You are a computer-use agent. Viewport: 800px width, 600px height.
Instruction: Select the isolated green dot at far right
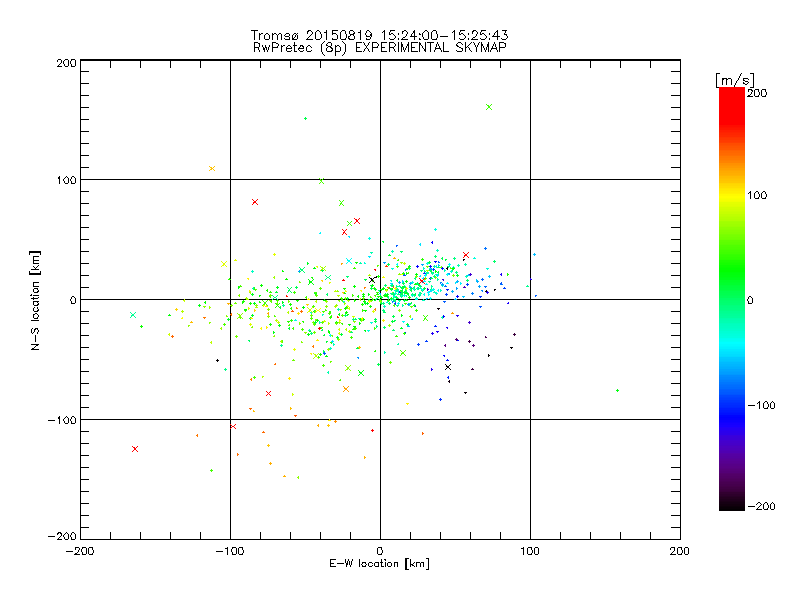[618, 390]
